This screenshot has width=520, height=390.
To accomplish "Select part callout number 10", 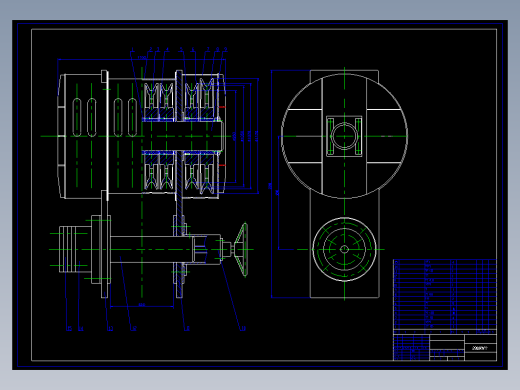I will [x=243, y=329].
